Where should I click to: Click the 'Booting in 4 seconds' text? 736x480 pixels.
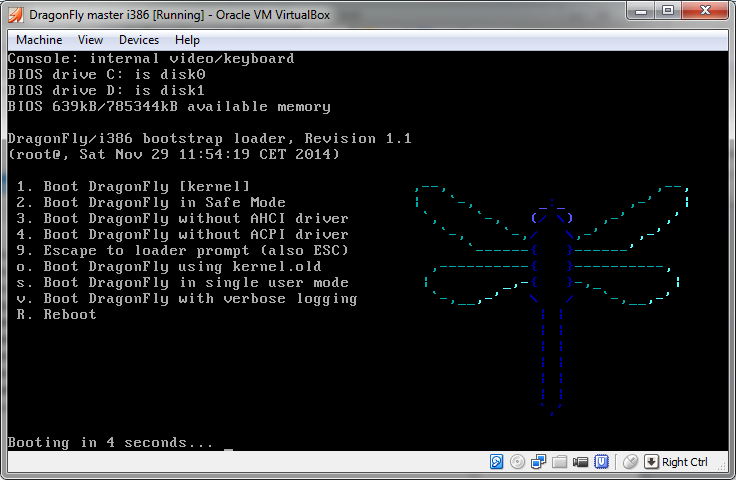110,442
